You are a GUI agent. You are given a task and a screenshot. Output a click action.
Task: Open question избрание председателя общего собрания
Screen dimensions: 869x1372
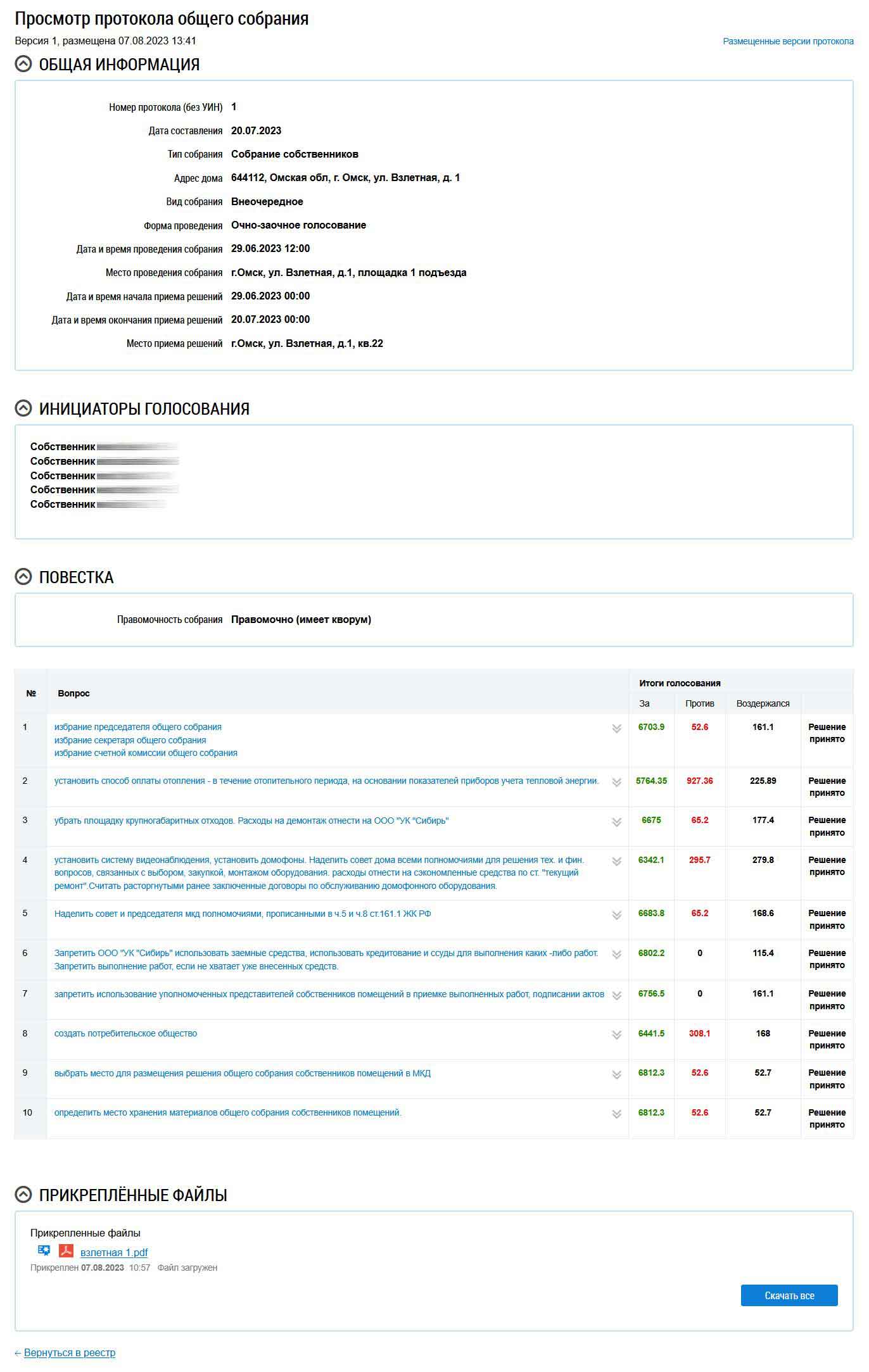click(x=138, y=727)
